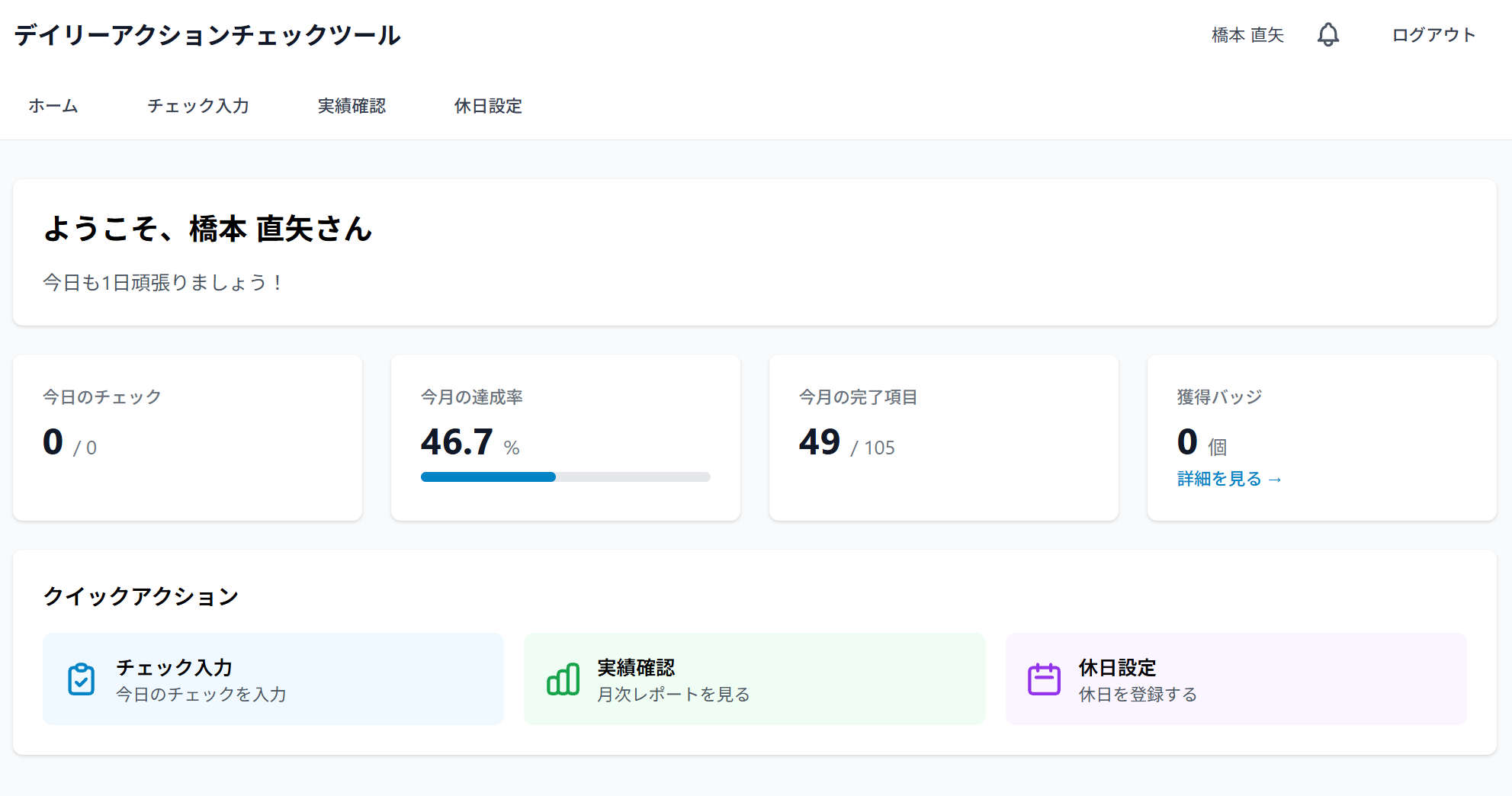Click the user name 橋本 直矢 in header
The image size is (1512, 796).
click(x=1247, y=35)
